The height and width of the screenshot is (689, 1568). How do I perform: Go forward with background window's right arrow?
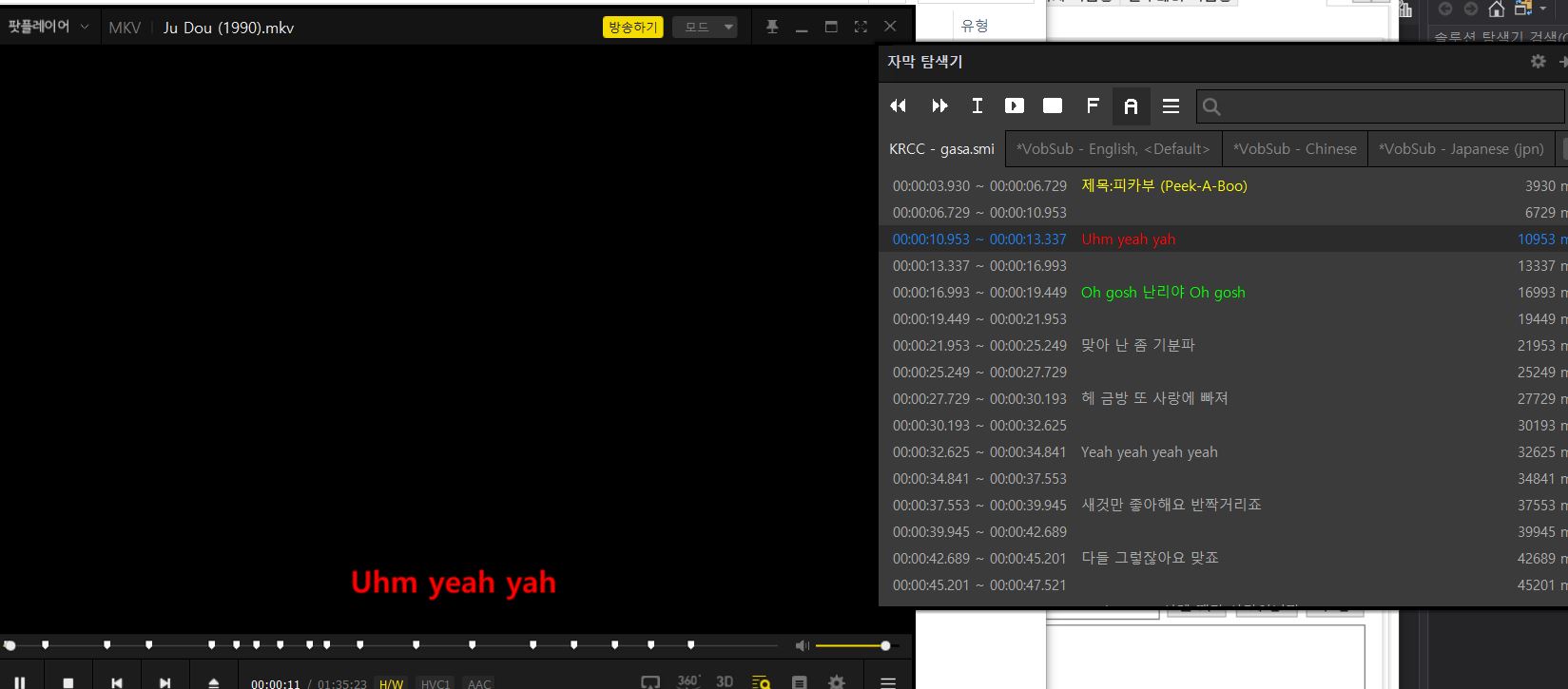pyautogui.click(x=1470, y=9)
